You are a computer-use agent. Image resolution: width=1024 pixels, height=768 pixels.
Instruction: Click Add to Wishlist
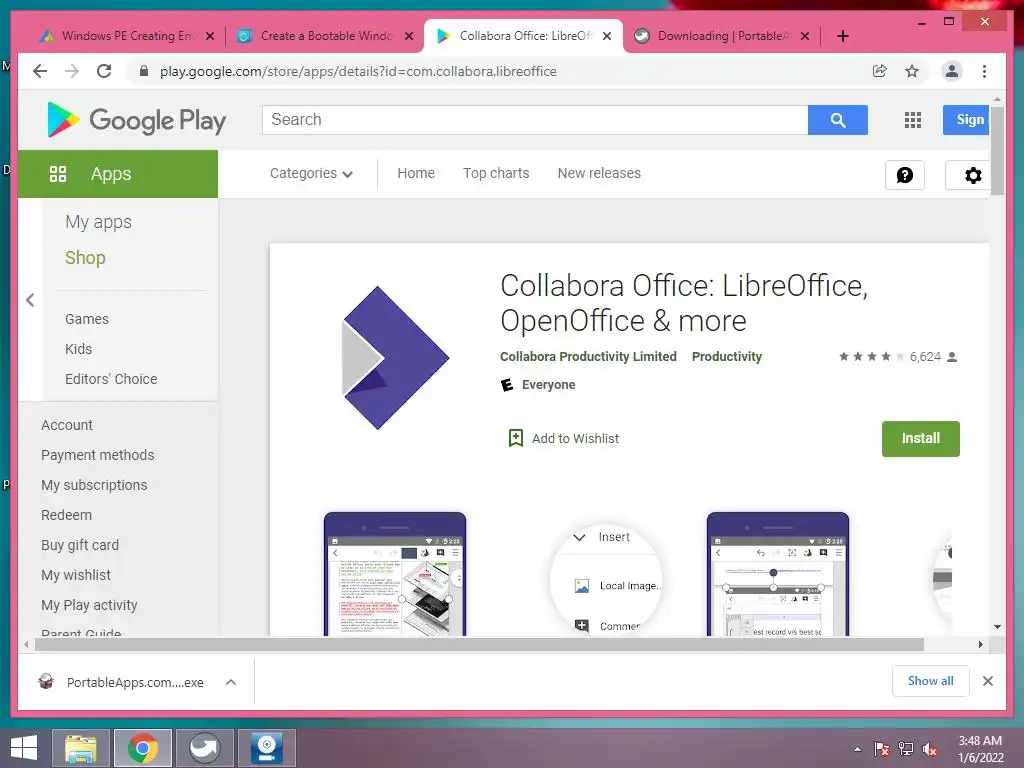pyautogui.click(x=564, y=438)
